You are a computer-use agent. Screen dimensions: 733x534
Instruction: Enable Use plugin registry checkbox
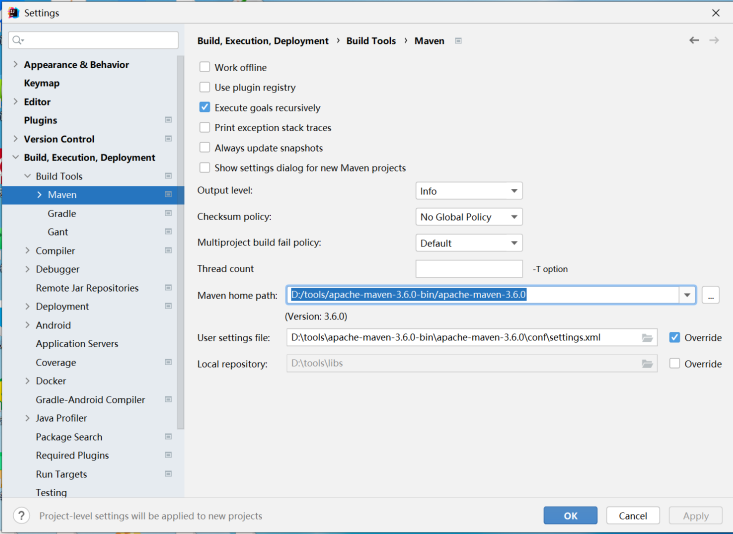(x=205, y=87)
